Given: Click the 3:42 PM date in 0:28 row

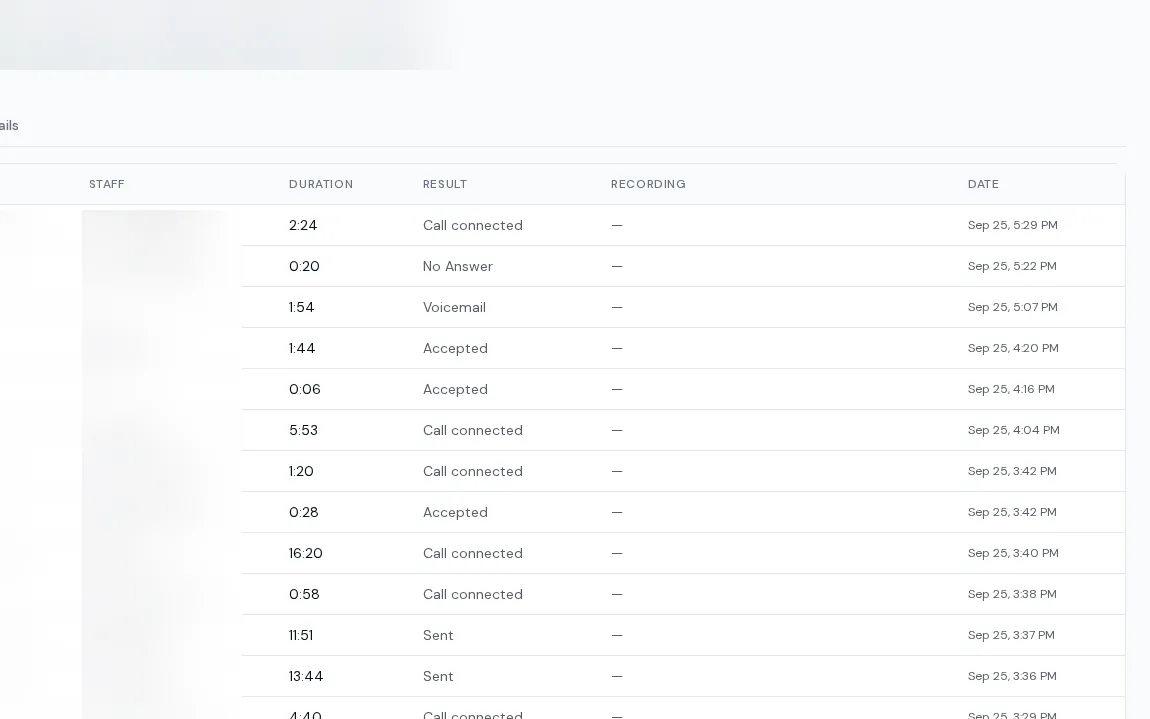Looking at the screenshot, I should pyautogui.click(x=1012, y=513).
